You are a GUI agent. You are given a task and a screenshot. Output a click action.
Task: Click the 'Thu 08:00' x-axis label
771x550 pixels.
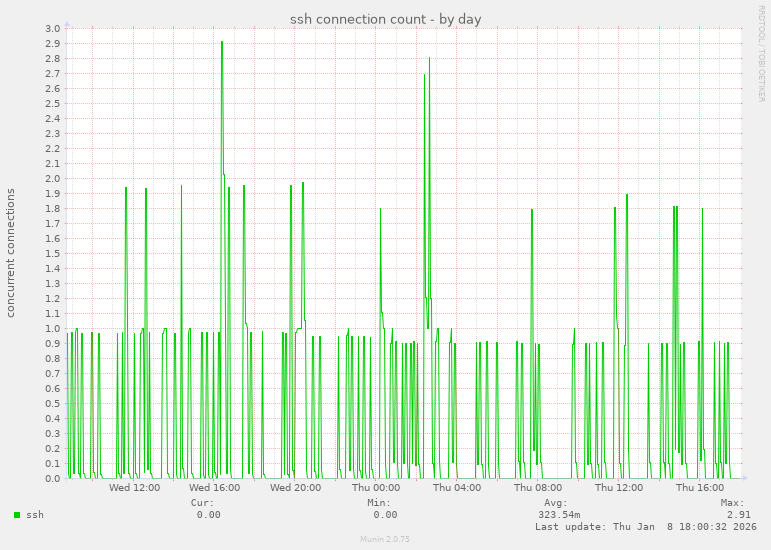(538, 488)
